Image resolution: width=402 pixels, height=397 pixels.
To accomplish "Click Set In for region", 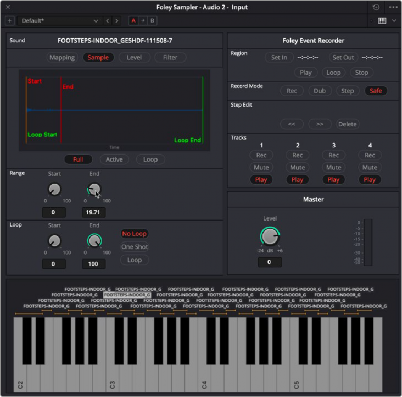I will tap(279, 57).
